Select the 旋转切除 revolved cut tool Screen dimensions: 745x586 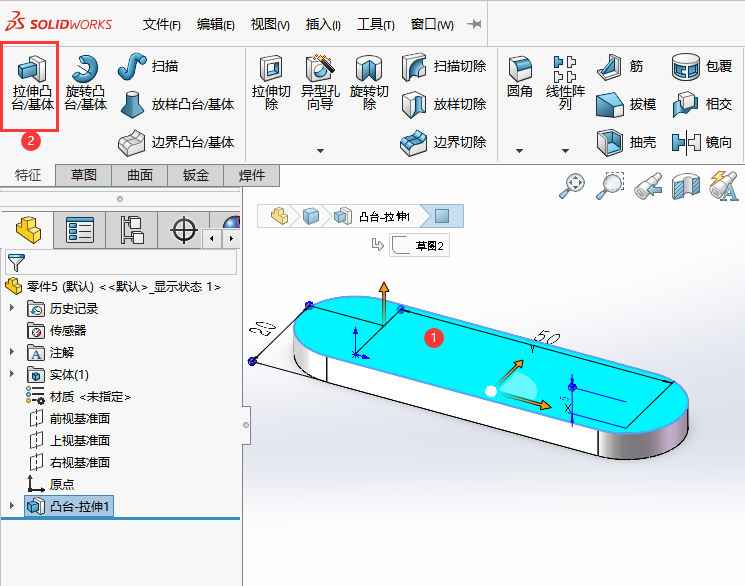point(369,84)
